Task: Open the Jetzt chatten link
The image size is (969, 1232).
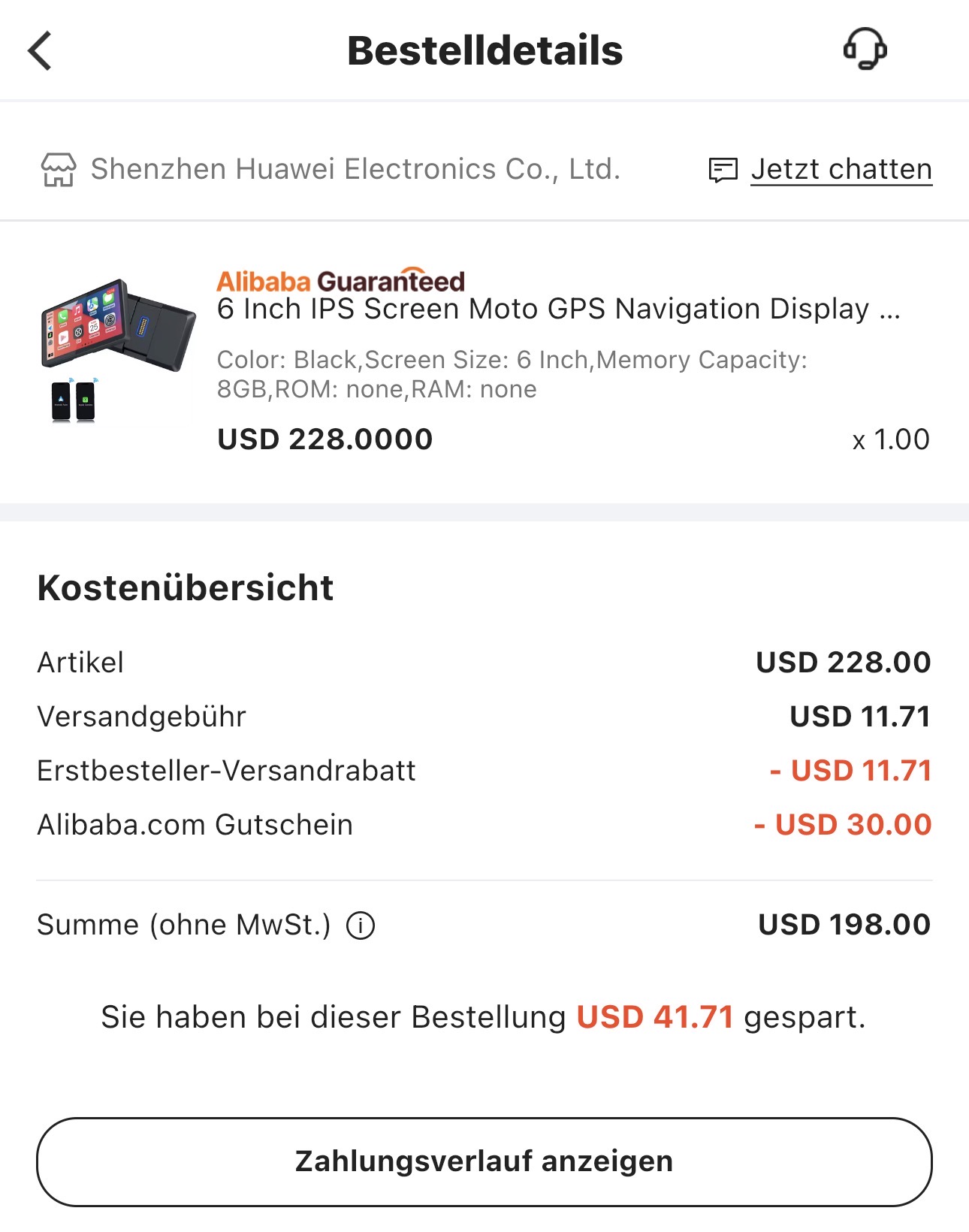Action: (x=841, y=170)
